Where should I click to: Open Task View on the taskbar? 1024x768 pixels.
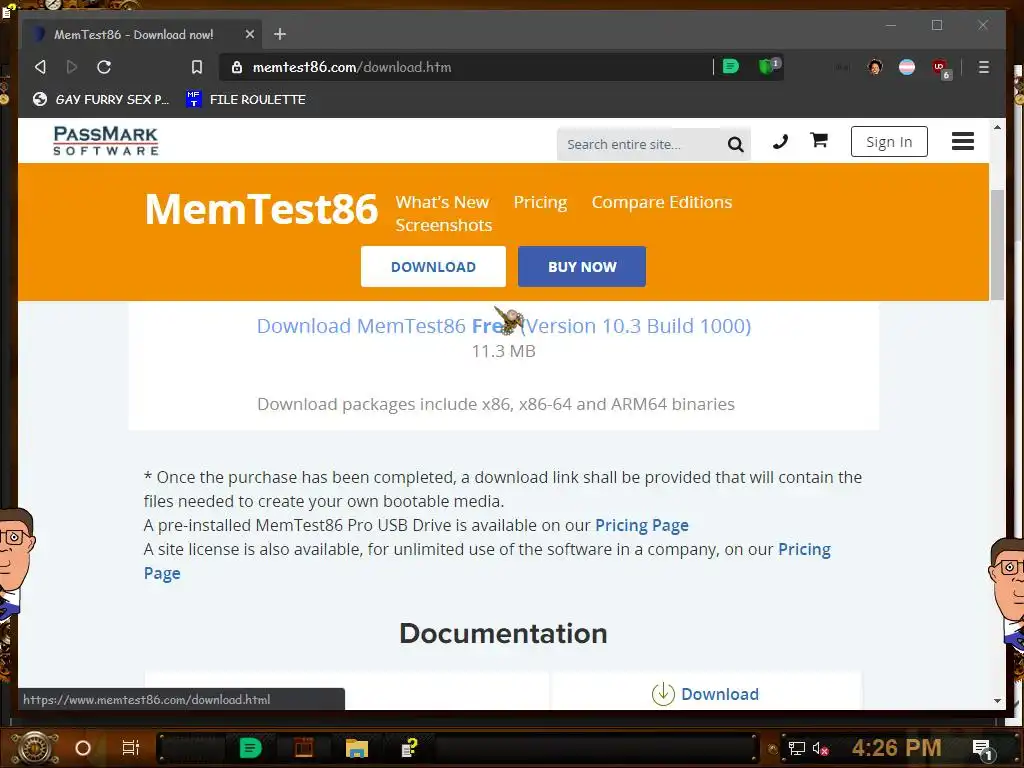pyautogui.click(x=131, y=748)
